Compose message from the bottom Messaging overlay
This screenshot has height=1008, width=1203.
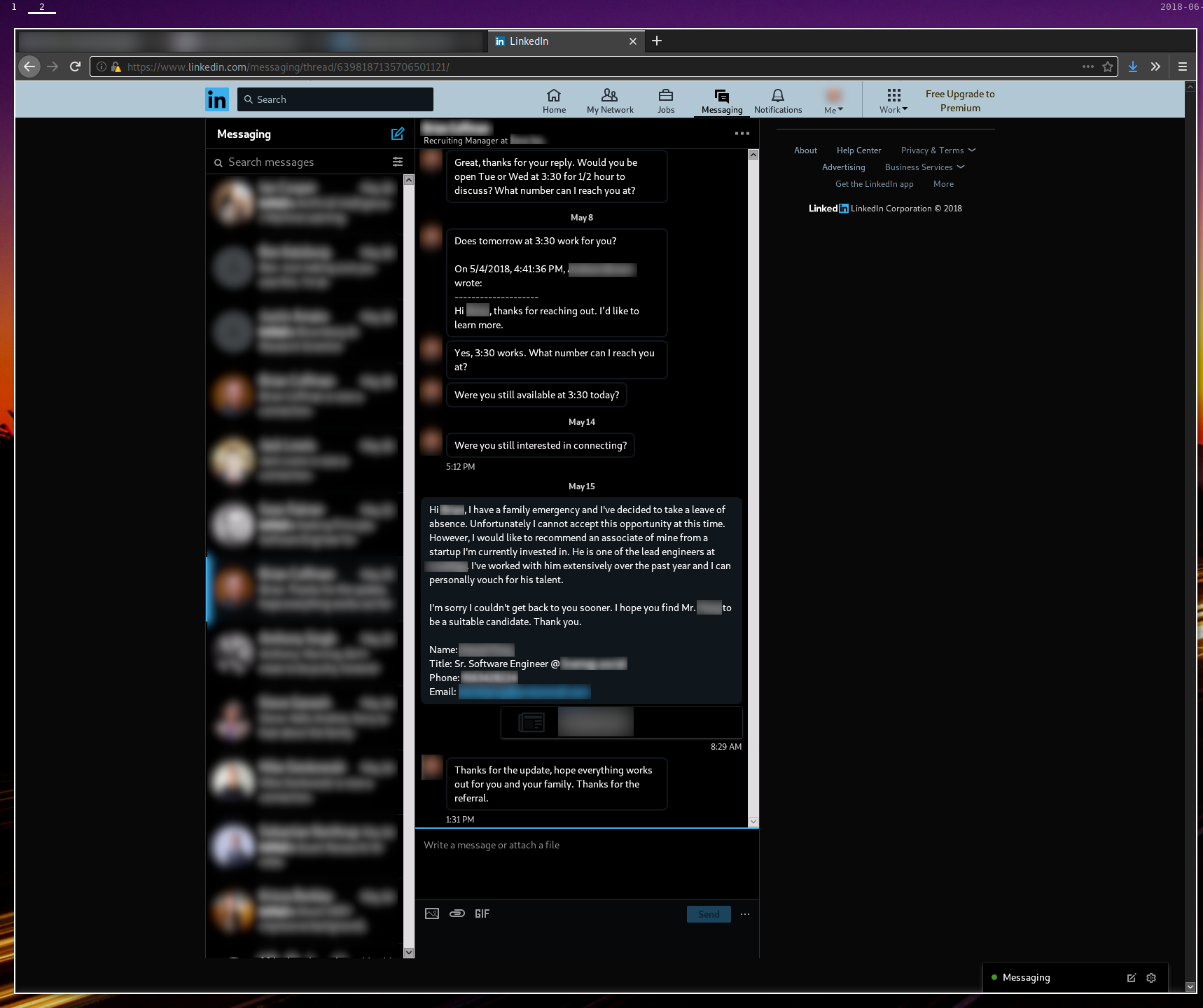1132,978
